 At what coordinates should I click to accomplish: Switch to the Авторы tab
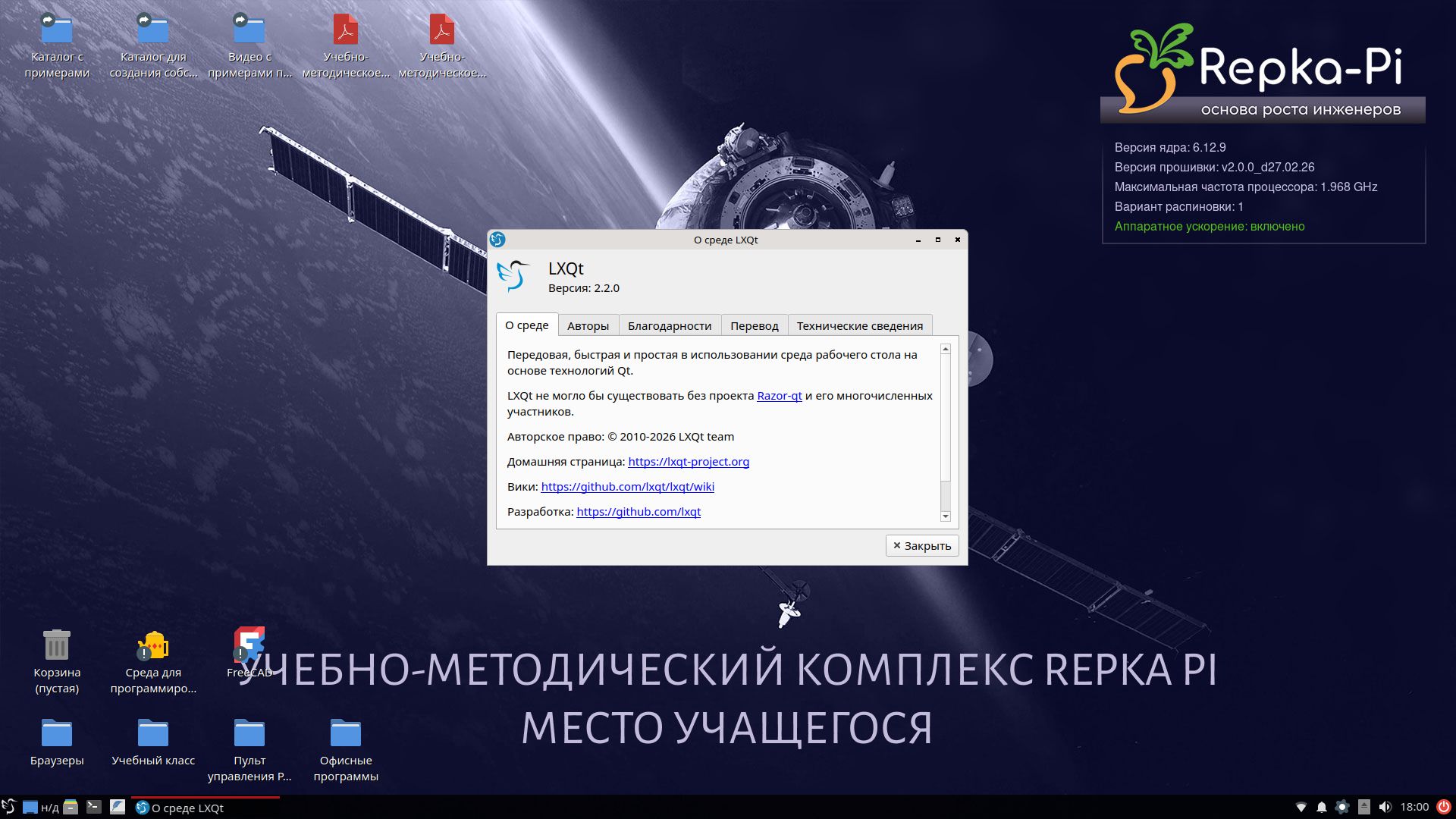(588, 325)
